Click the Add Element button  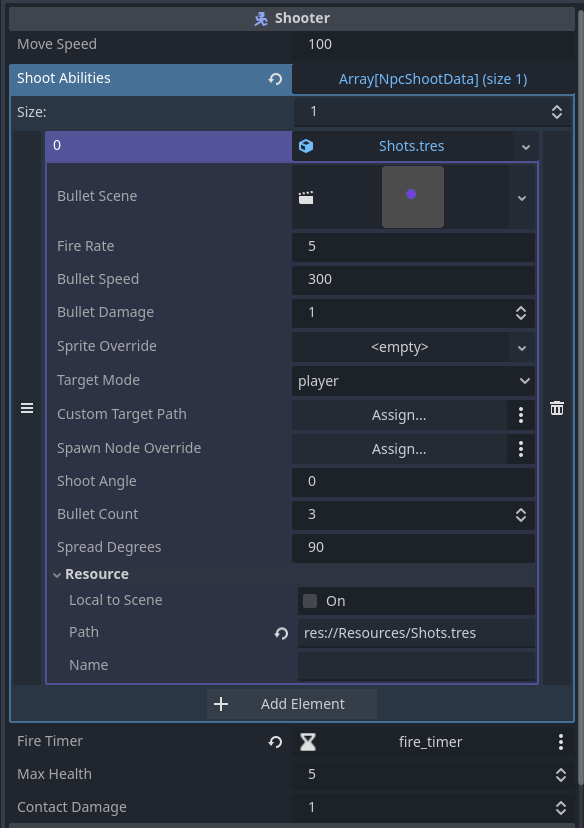(291, 704)
